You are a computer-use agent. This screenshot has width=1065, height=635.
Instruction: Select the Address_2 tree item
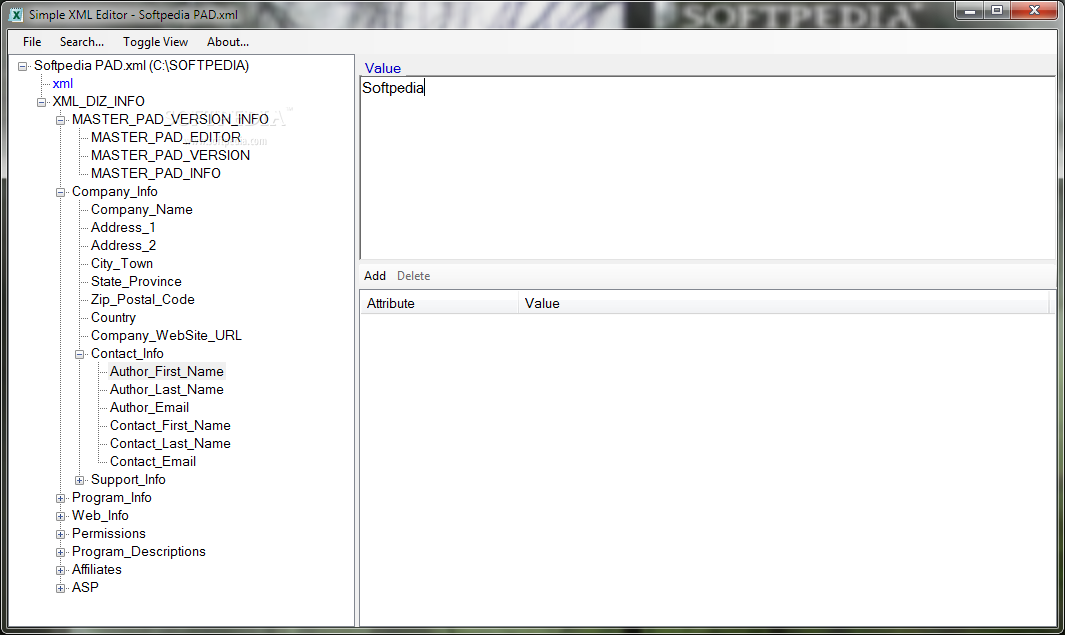[x=123, y=245]
